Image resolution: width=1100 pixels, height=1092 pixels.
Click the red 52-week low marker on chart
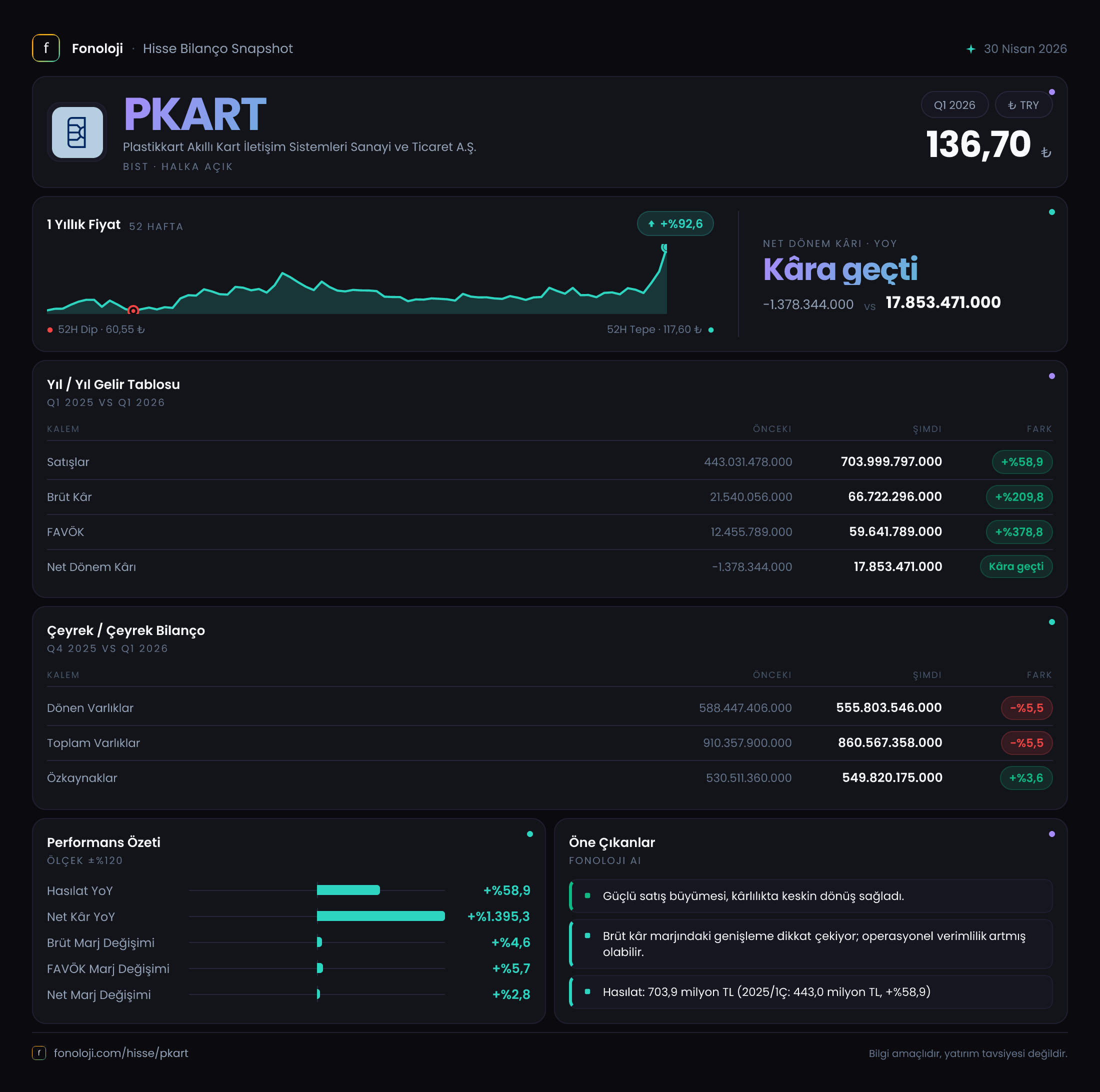click(x=133, y=310)
